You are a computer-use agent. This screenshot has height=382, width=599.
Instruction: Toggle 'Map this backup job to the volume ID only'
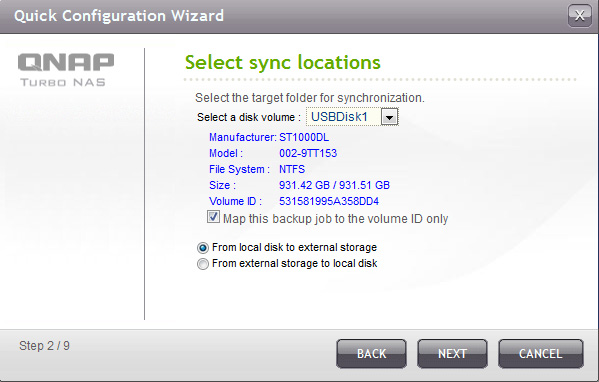[x=213, y=217]
